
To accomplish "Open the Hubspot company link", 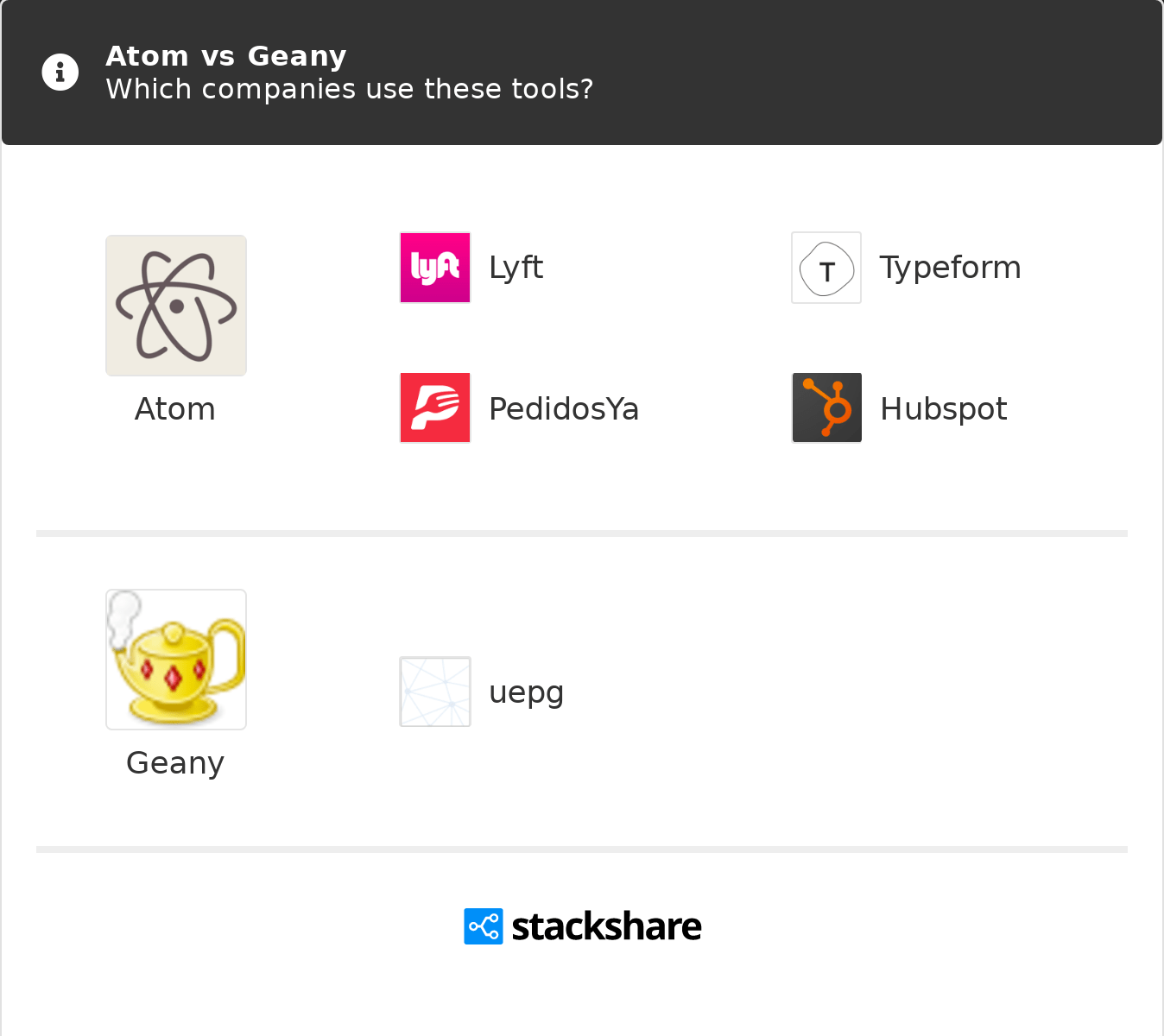I will (x=943, y=409).
